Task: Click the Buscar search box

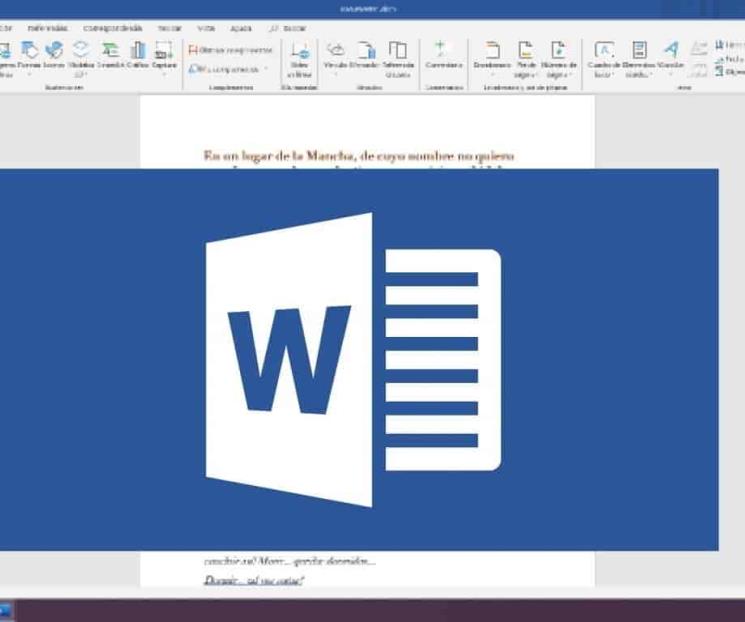Action: [288, 28]
